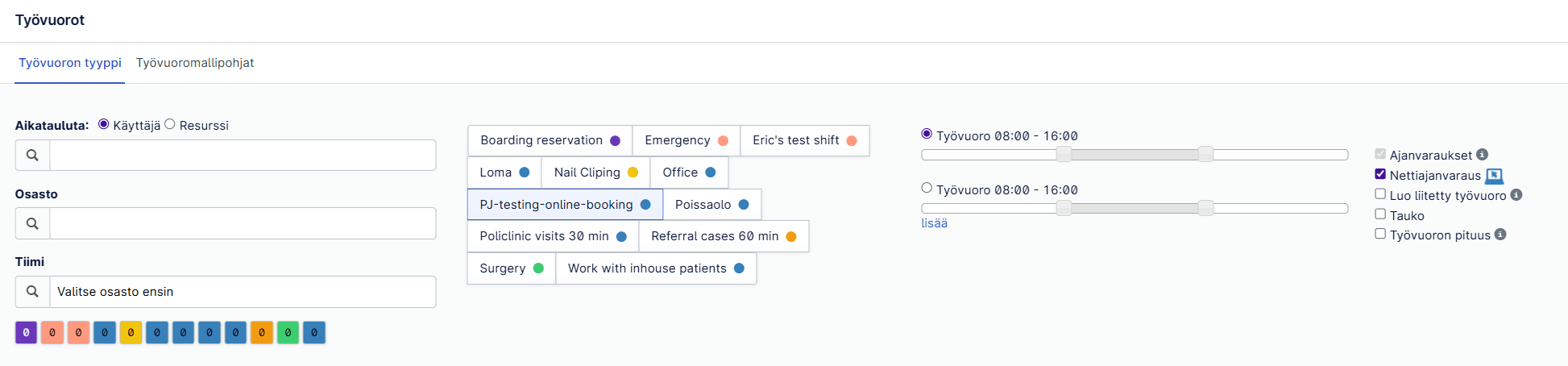Click the info icon beside Työvuoron pituus
The image size is (1568, 366).
[1500, 235]
